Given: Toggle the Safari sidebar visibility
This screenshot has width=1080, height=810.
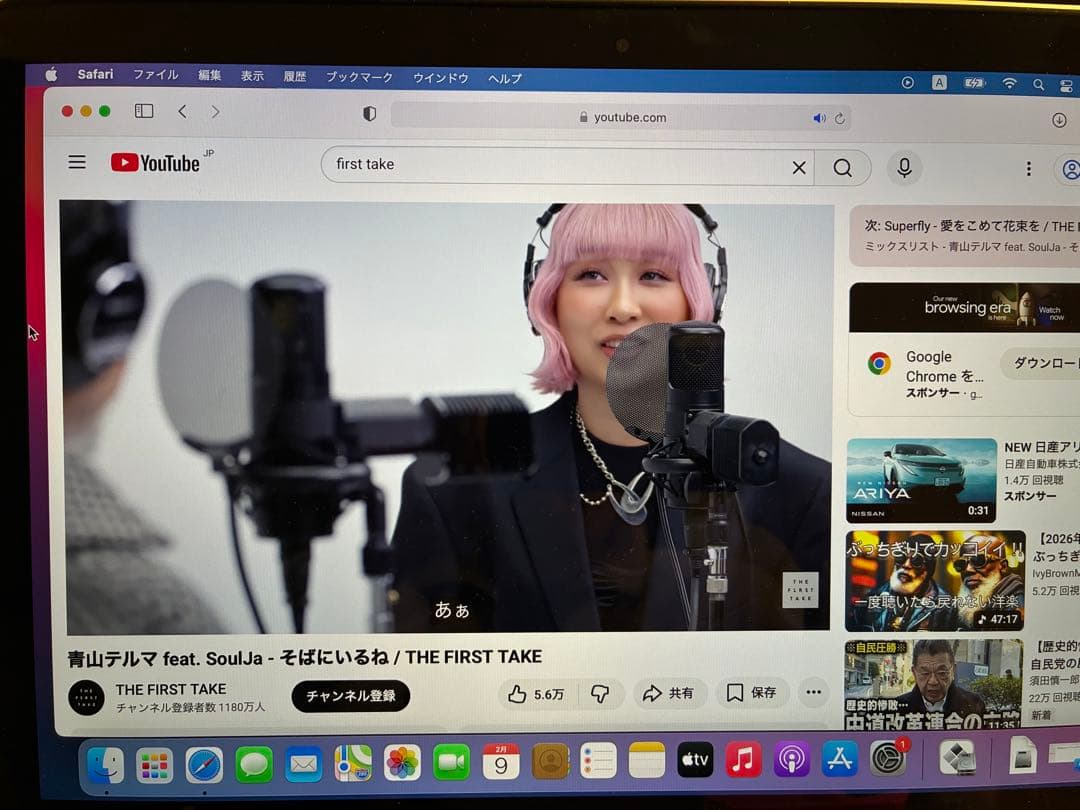Looking at the screenshot, I should pos(144,113).
